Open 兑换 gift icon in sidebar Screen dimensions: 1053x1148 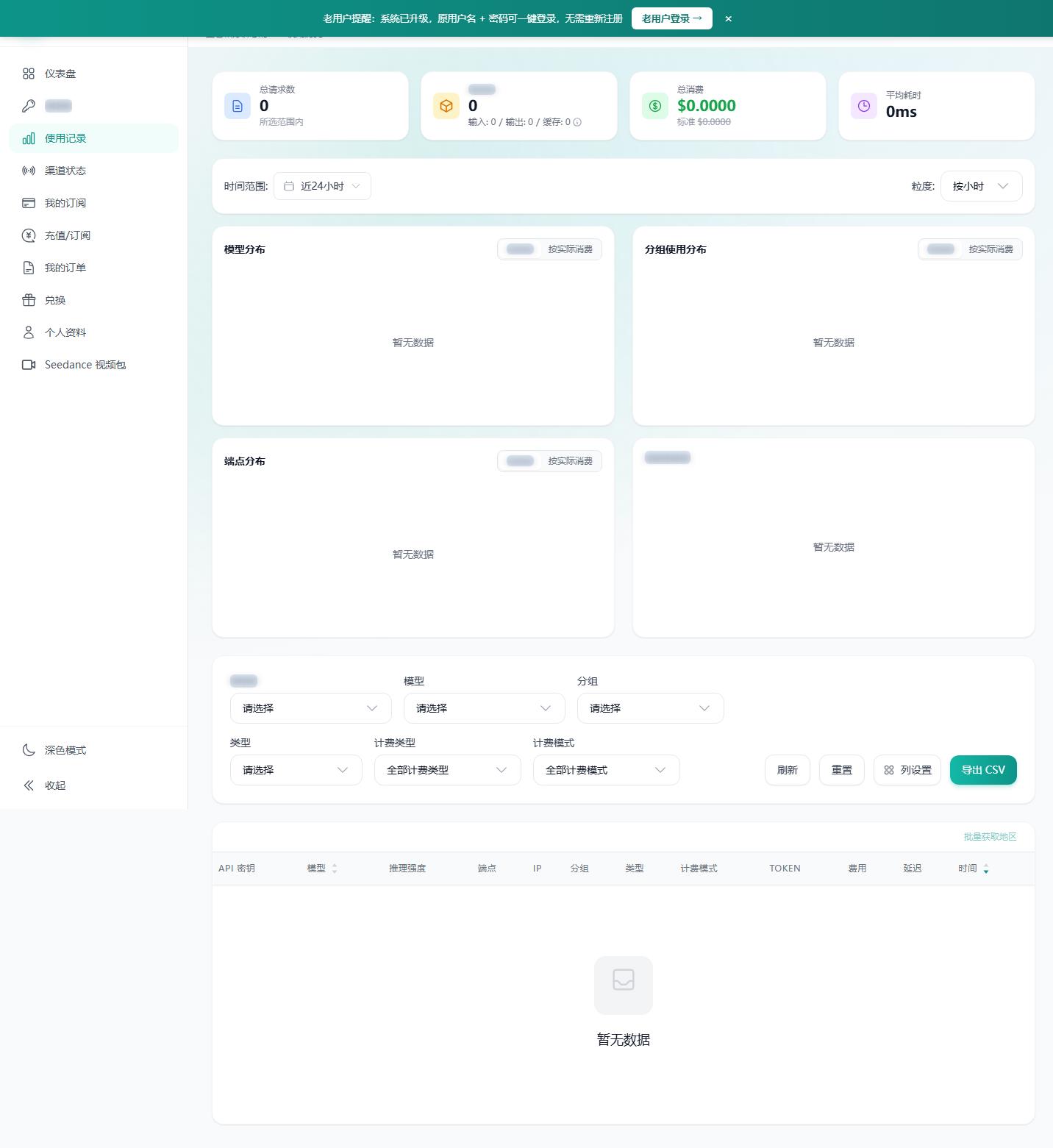29,300
